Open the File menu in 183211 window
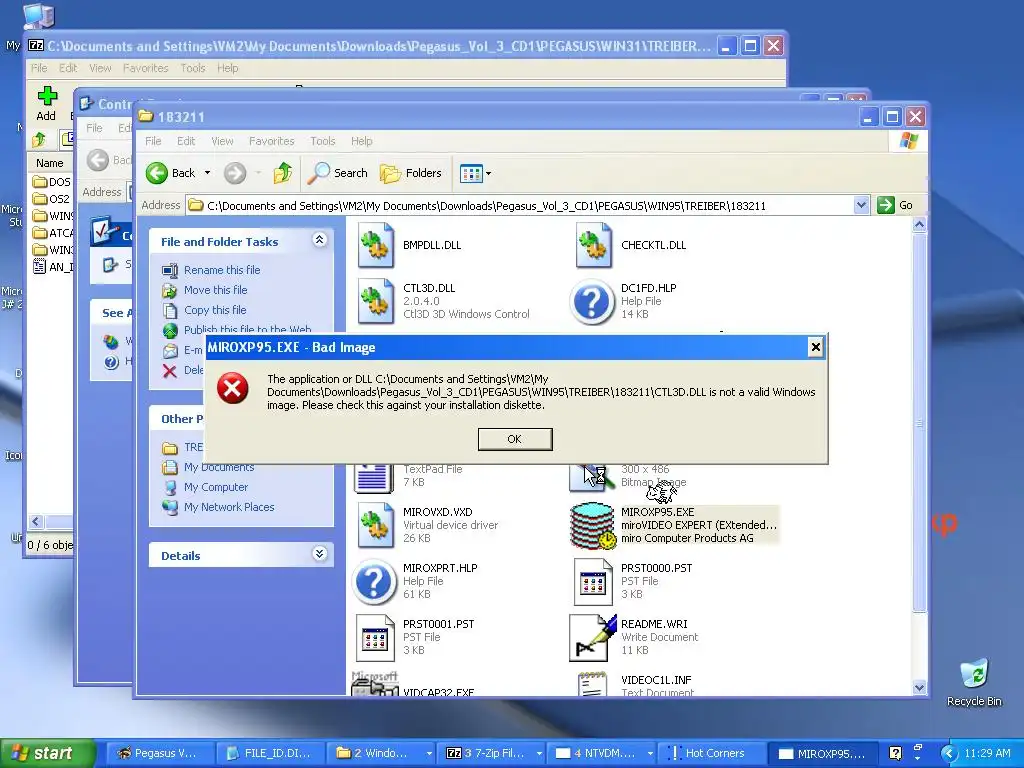Image resolution: width=1024 pixels, height=768 pixels. tap(153, 141)
